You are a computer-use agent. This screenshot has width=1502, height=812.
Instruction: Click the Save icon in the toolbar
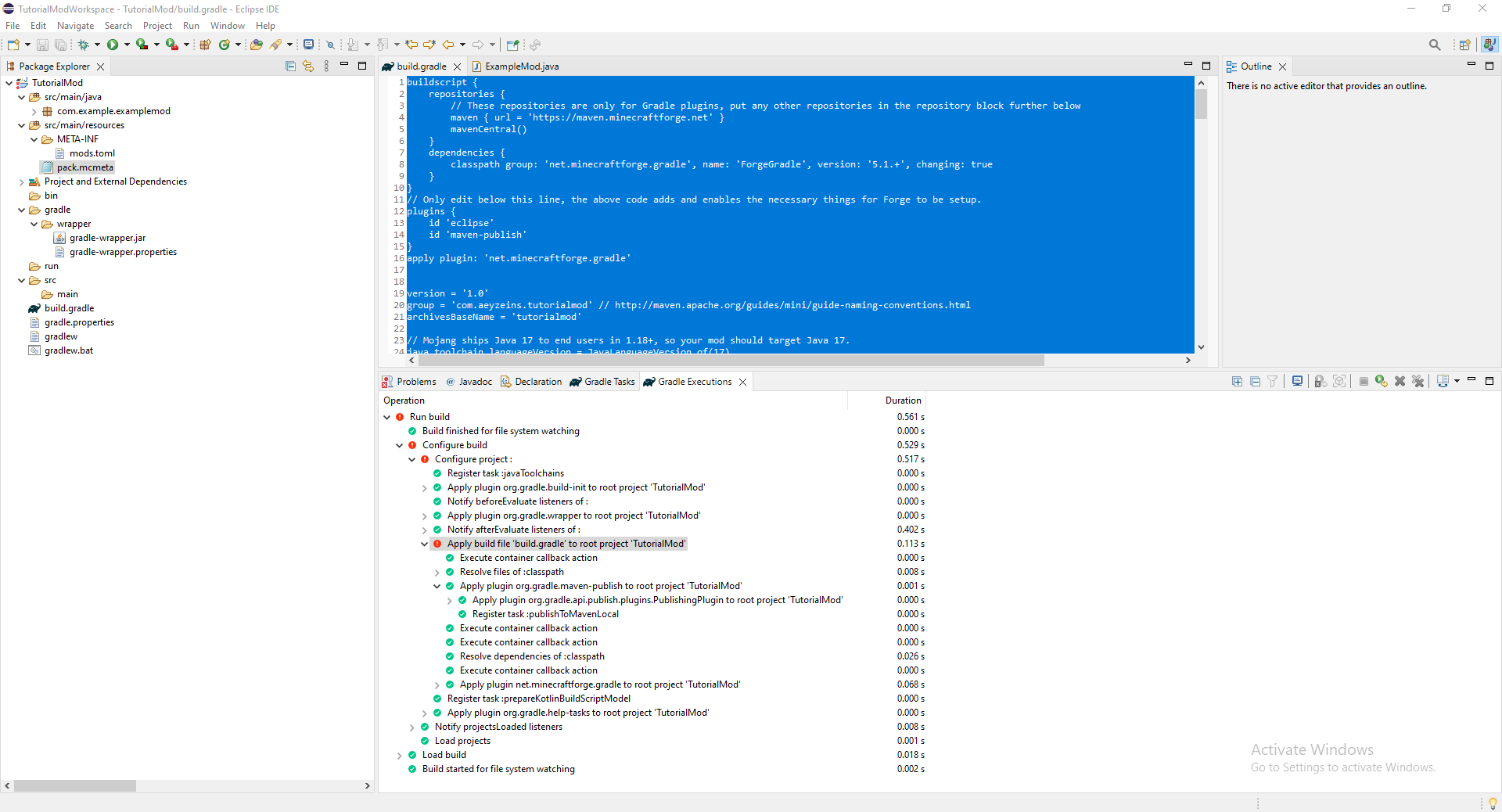tap(42, 45)
